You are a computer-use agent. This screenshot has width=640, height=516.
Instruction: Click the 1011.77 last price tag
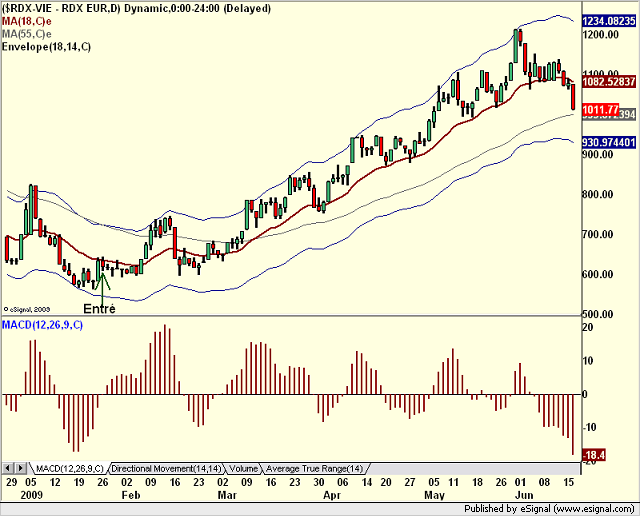point(600,110)
